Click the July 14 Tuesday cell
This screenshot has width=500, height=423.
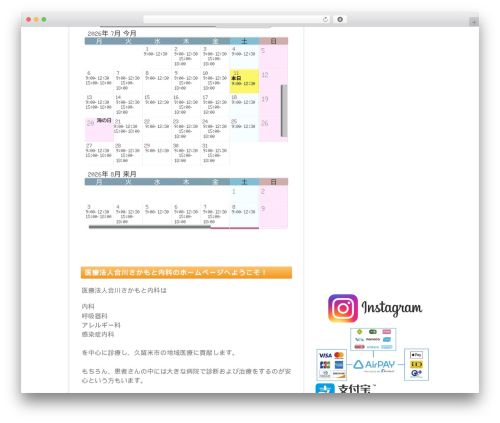(128, 105)
